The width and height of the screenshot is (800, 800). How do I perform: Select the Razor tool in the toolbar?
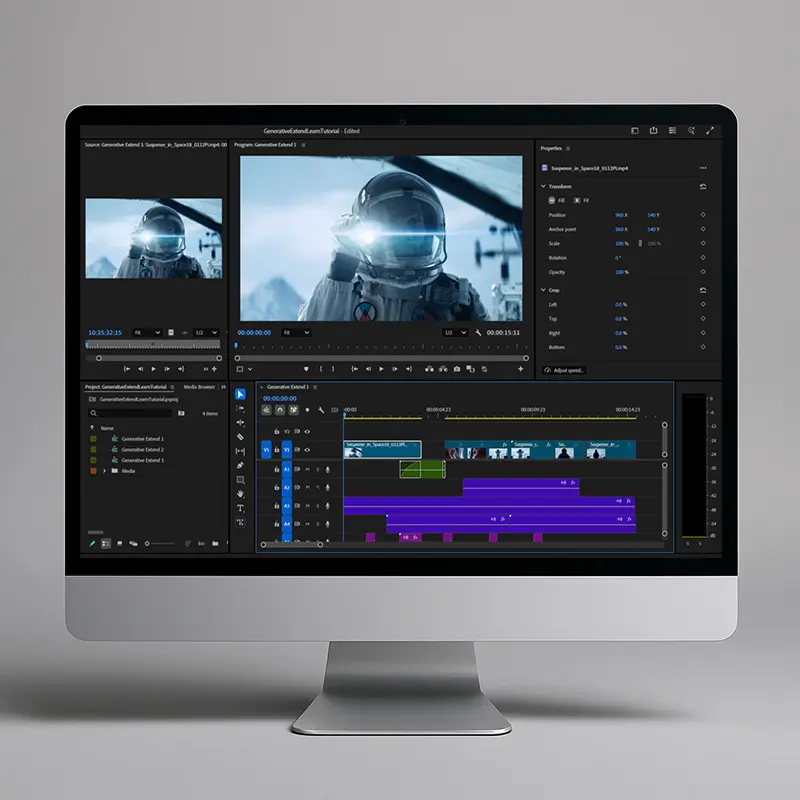[x=240, y=437]
